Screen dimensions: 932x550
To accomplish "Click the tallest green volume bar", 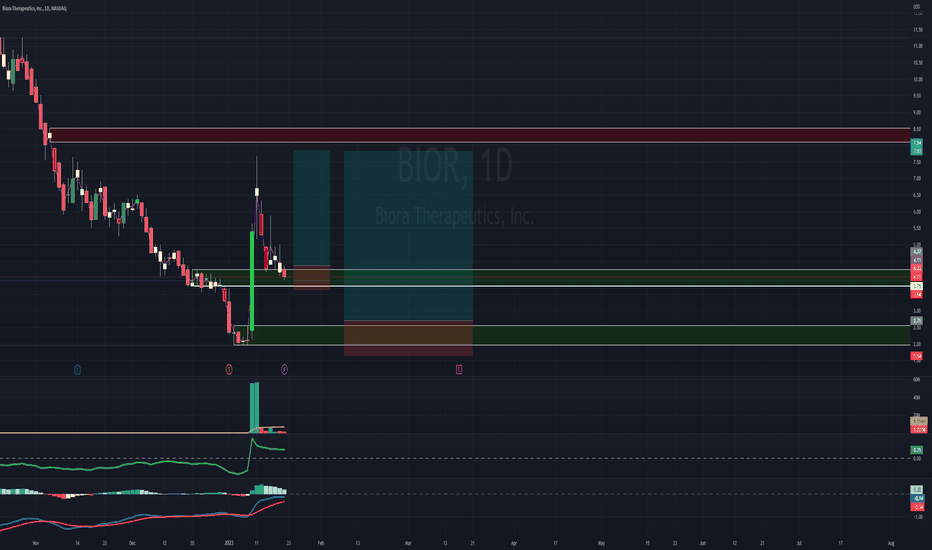I will coord(256,407).
